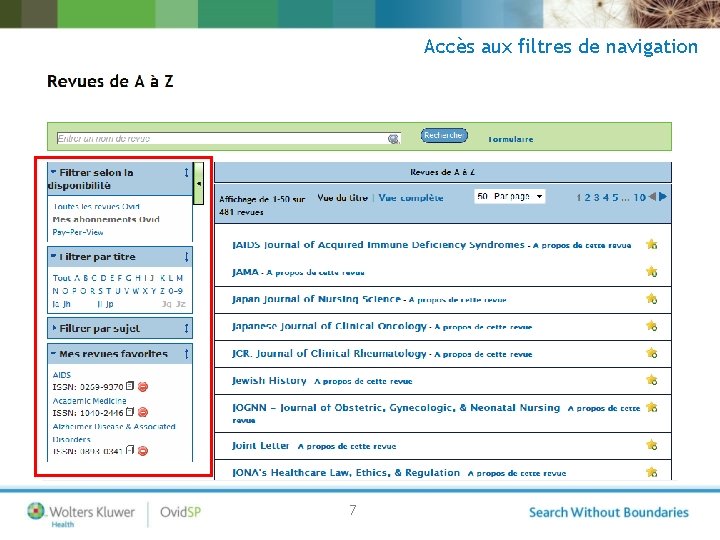Image resolution: width=720 pixels, height=540 pixels.
Task: Click the star icon for Jewish History
Action: pos(652,380)
